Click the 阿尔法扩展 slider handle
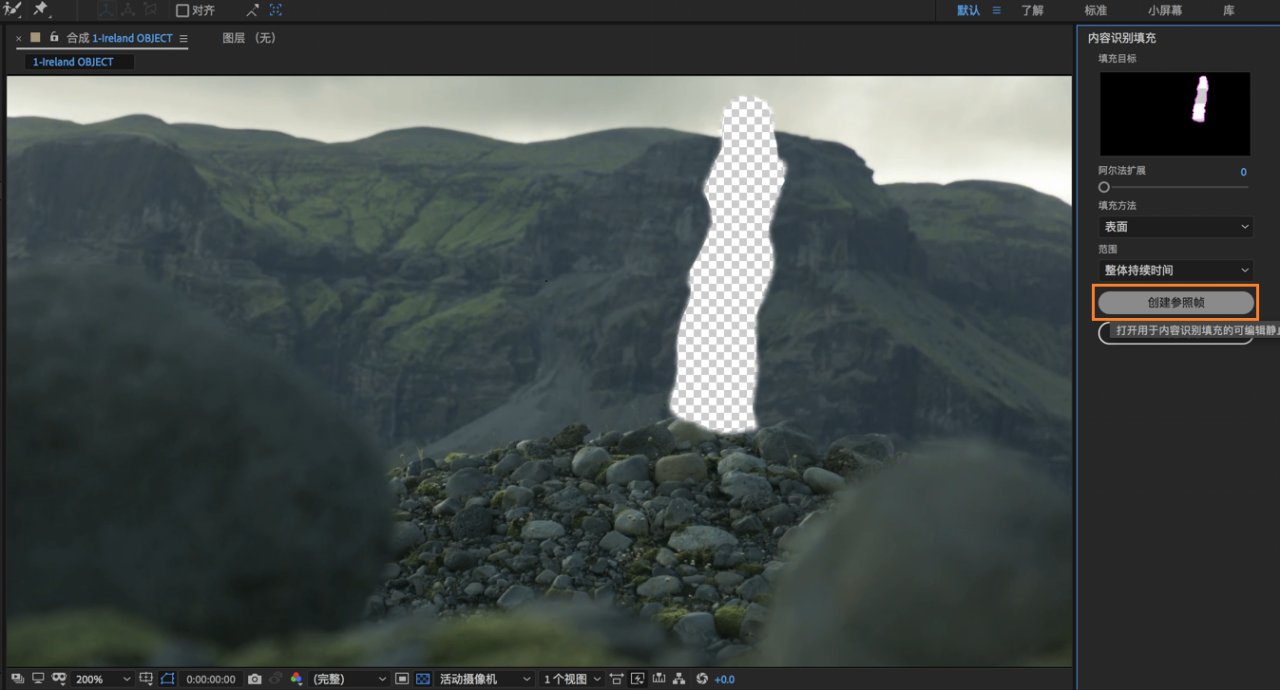Image resolution: width=1280 pixels, height=690 pixels. 1104,187
